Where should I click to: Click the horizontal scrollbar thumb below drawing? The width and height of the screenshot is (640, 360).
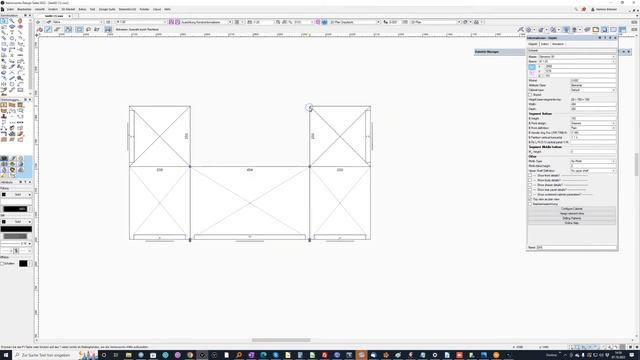click(281, 340)
